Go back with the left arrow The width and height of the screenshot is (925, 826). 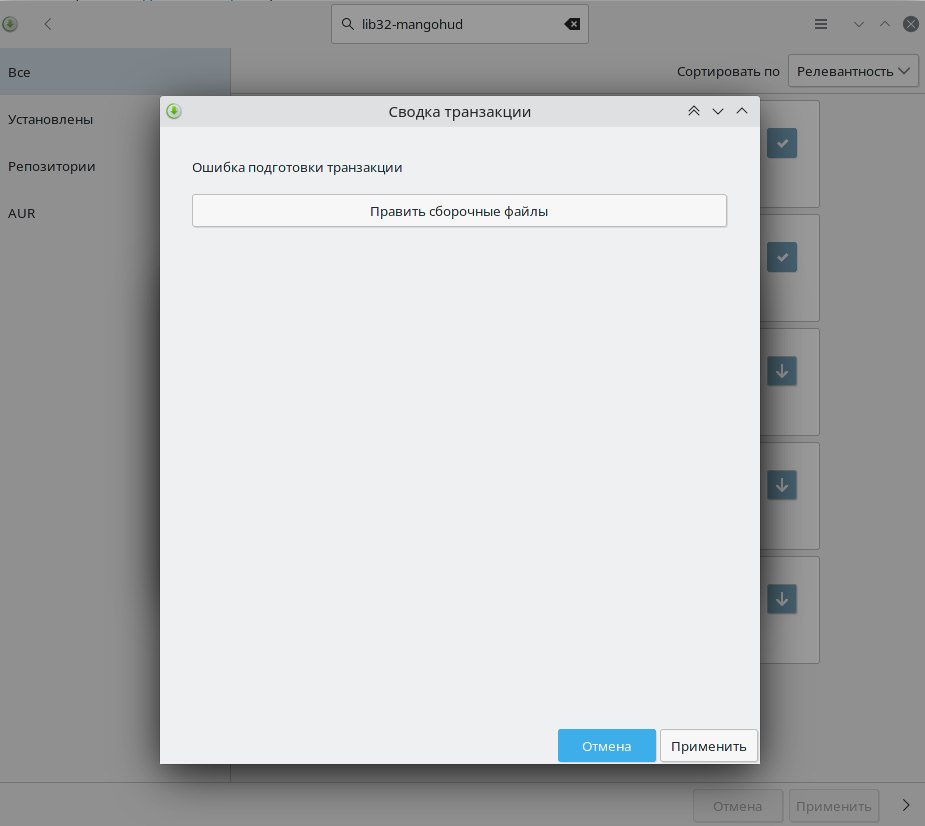tap(48, 24)
